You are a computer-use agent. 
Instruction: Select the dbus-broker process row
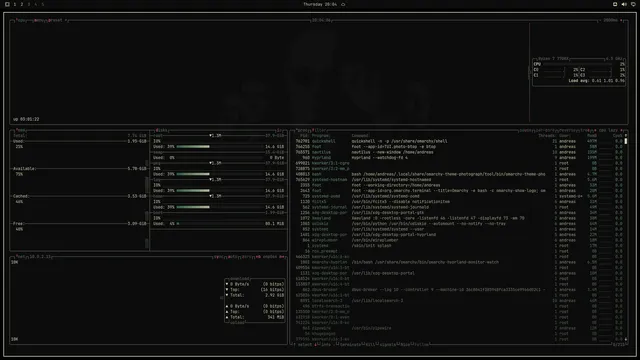[458, 289]
